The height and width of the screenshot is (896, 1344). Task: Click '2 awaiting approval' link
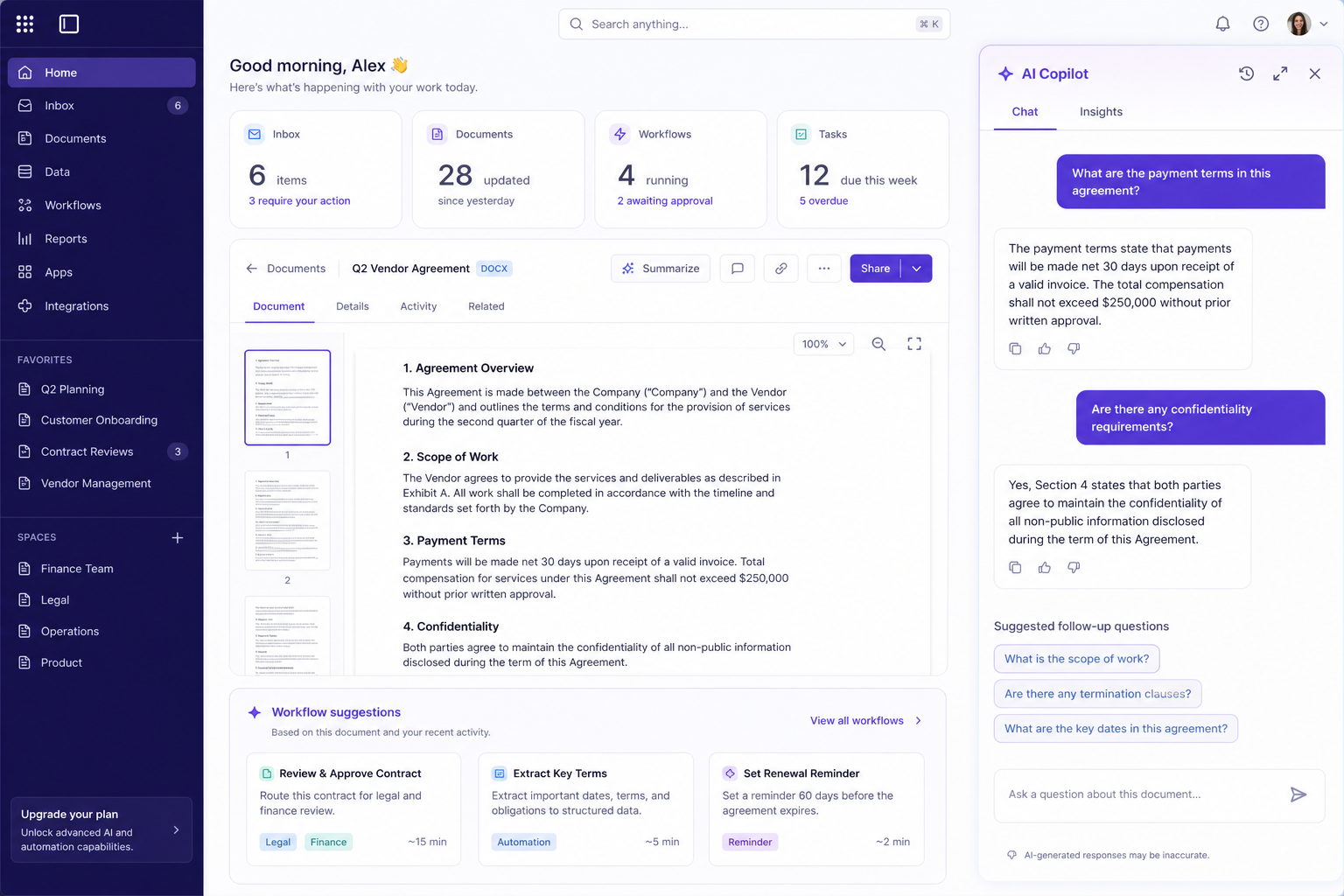pyautogui.click(x=665, y=201)
